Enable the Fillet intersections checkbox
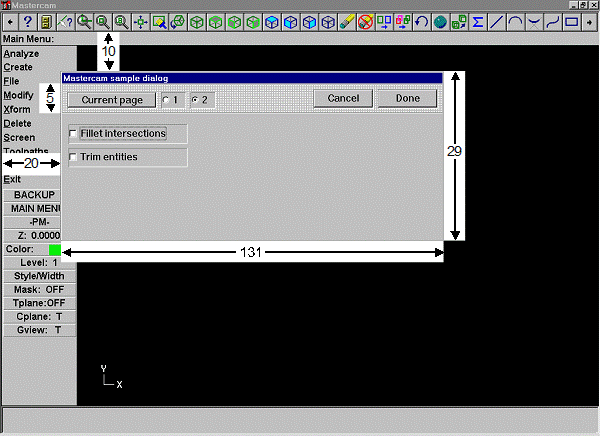600x436 pixels. click(x=73, y=133)
